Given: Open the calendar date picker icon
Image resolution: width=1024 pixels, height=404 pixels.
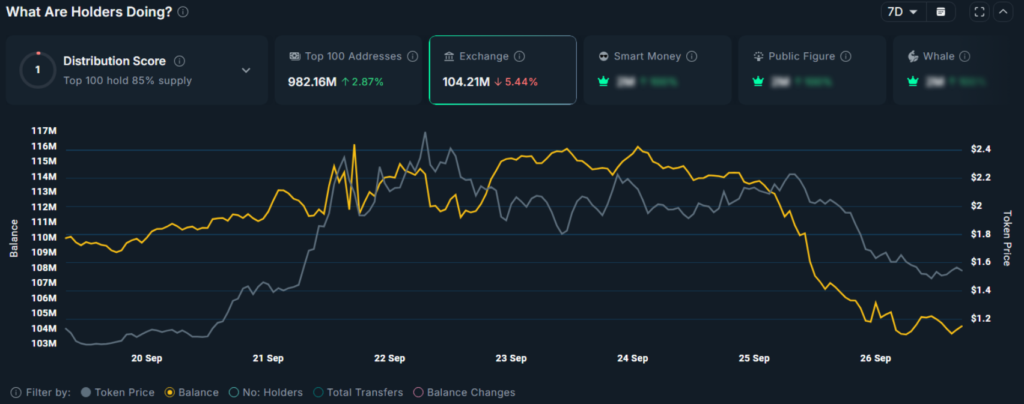Looking at the screenshot, I should [x=940, y=12].
